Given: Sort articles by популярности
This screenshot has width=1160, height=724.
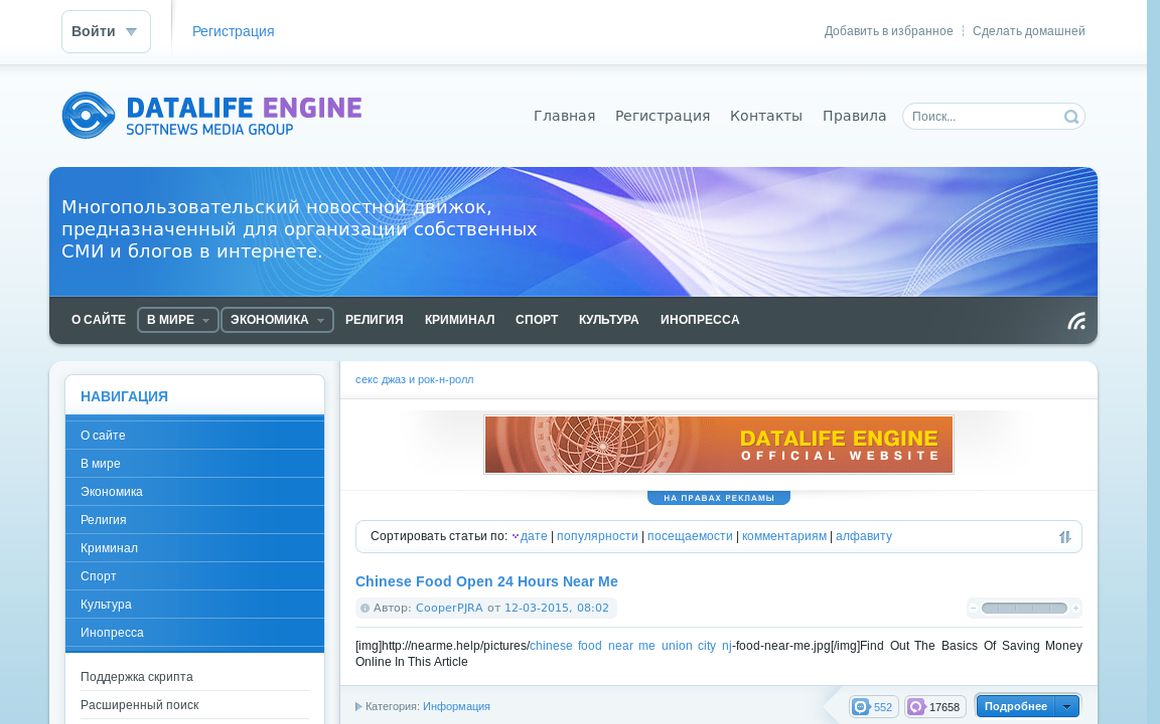Looking at the screenshot, I should tap(598, 536).
